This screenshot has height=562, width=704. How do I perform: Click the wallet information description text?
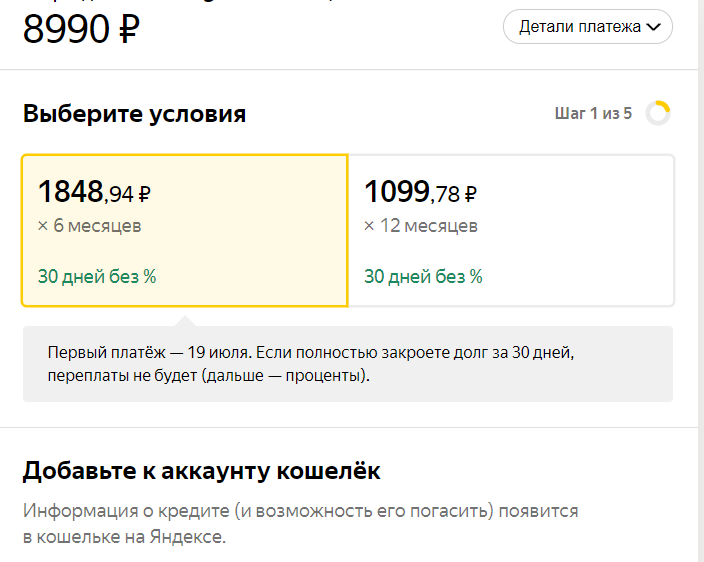pyautogui.click(x=300, y=524)
